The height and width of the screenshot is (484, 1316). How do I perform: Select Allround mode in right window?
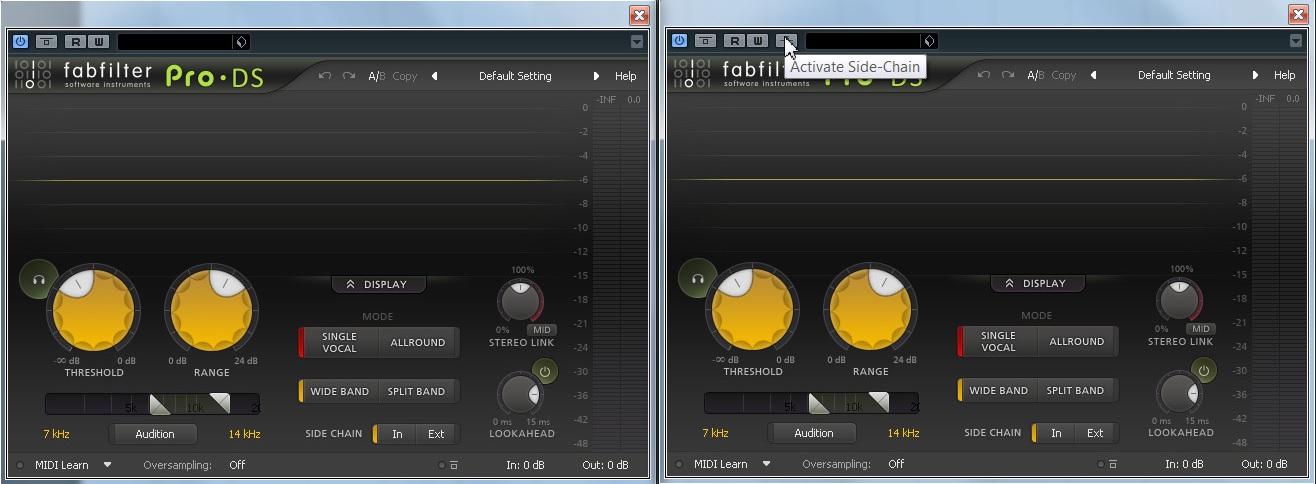click(x=1077, y=341)
